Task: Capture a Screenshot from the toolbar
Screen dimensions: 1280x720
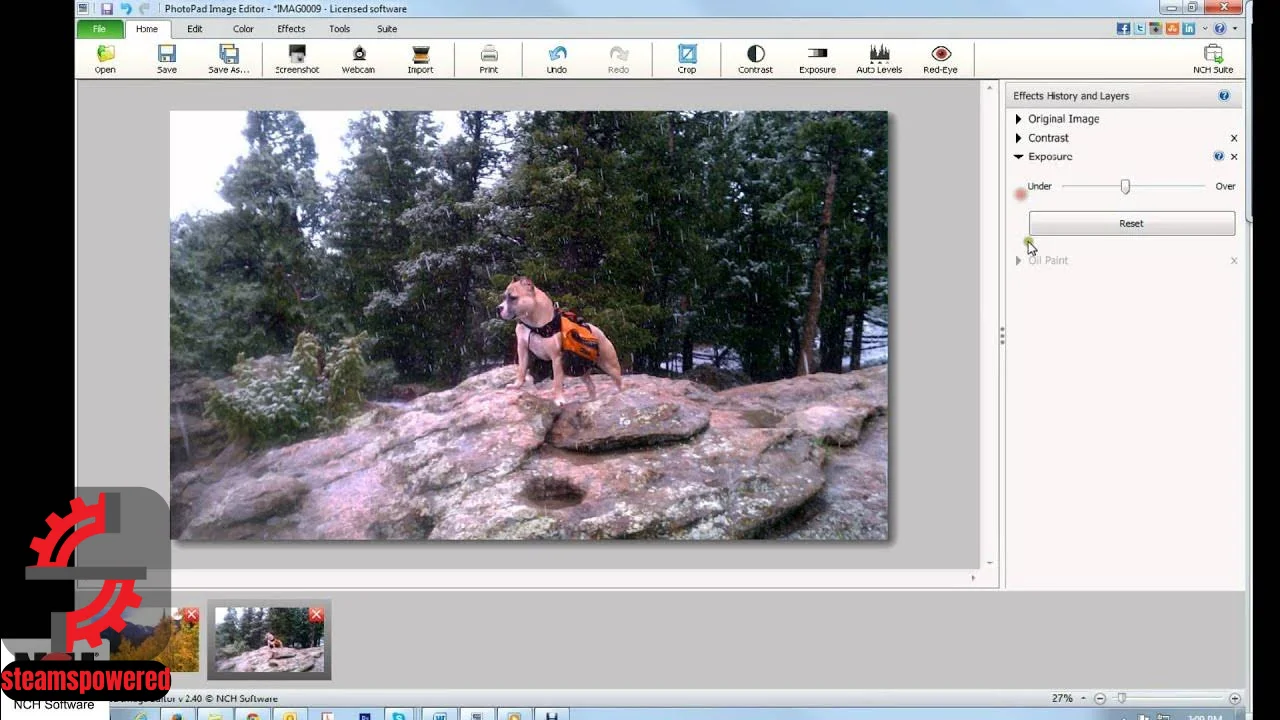Action: point(297,60)
